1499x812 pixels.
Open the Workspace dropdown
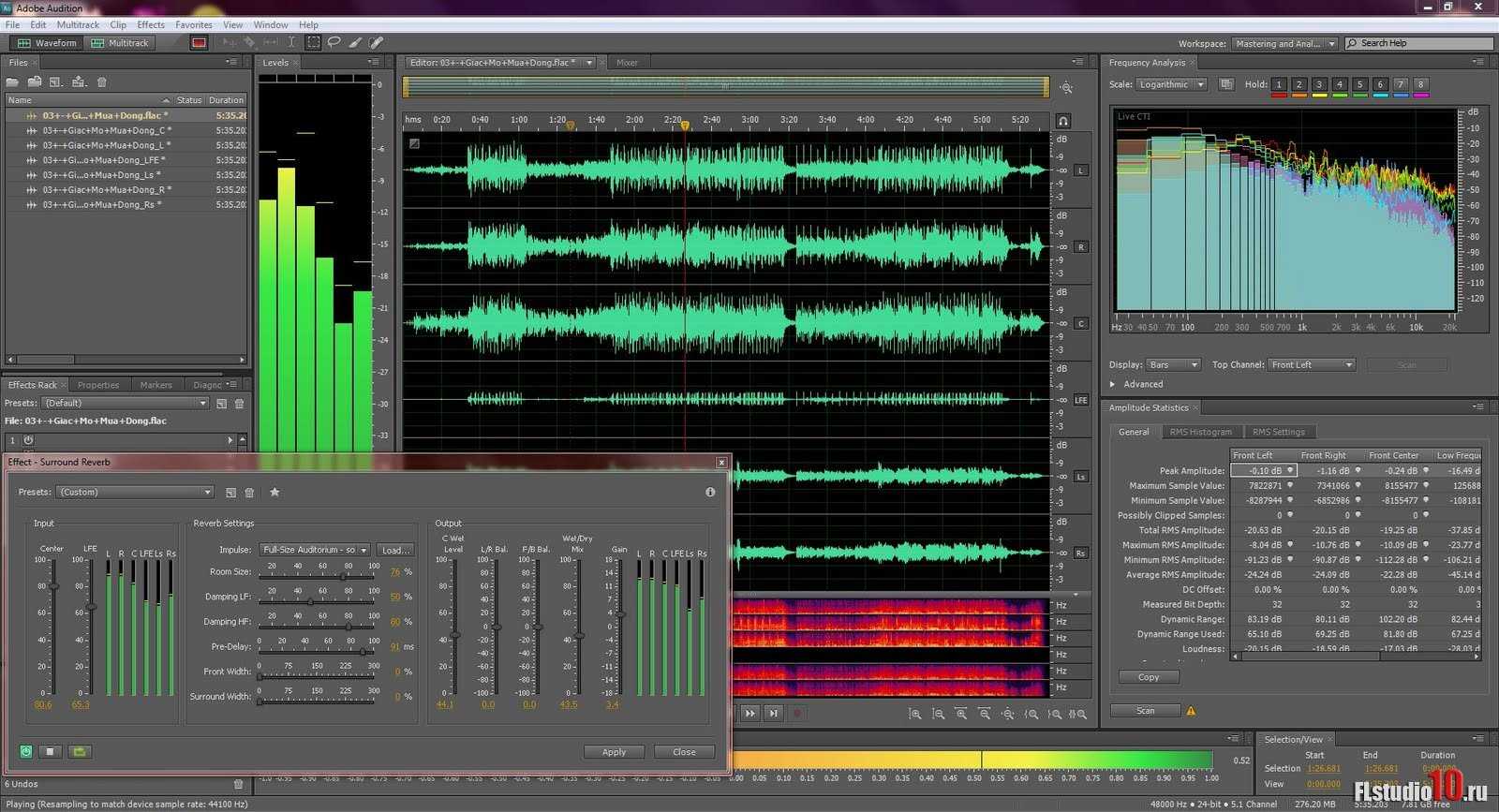1284,43
